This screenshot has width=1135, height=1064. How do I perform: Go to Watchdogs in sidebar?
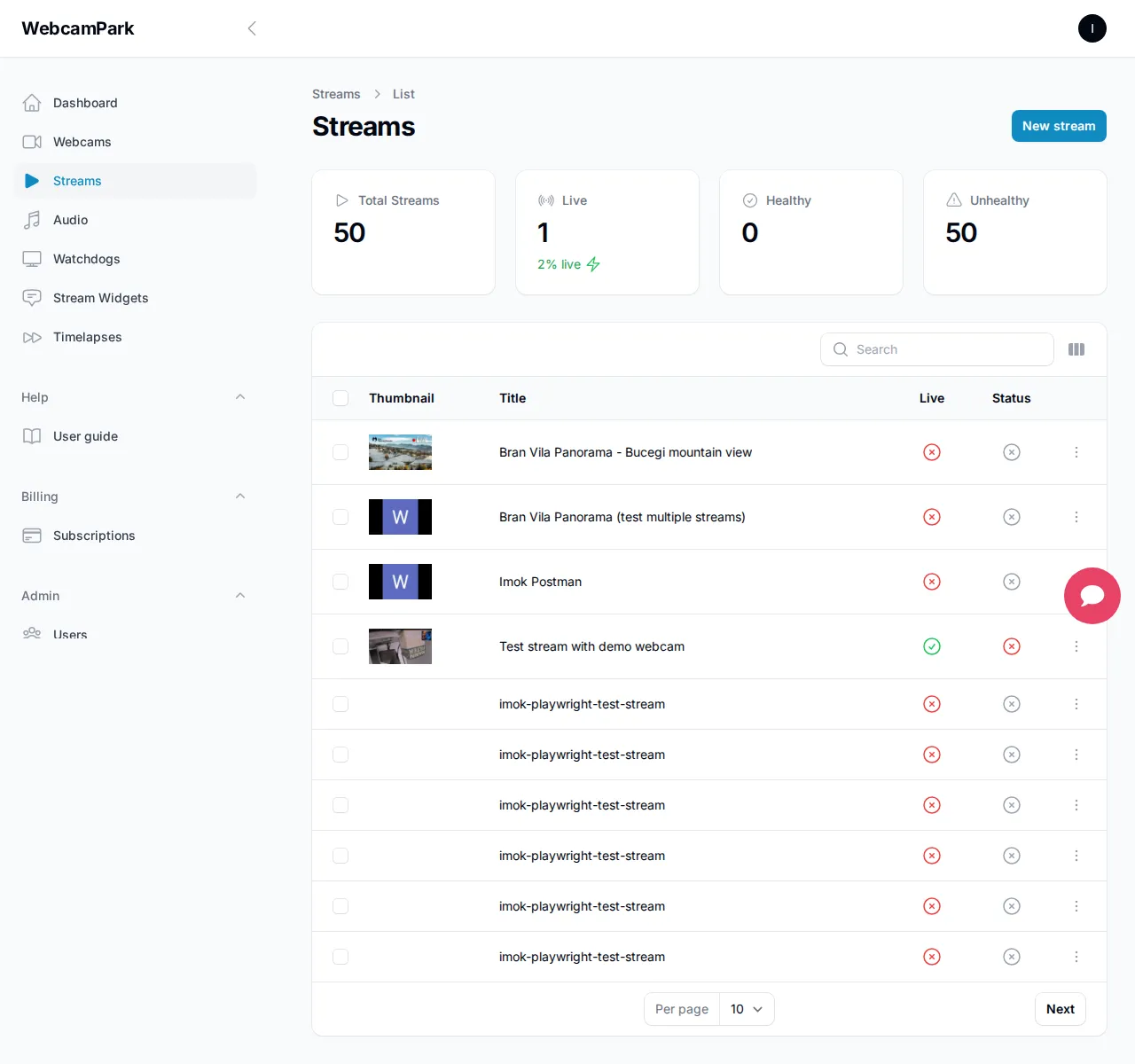click(86, 259)
